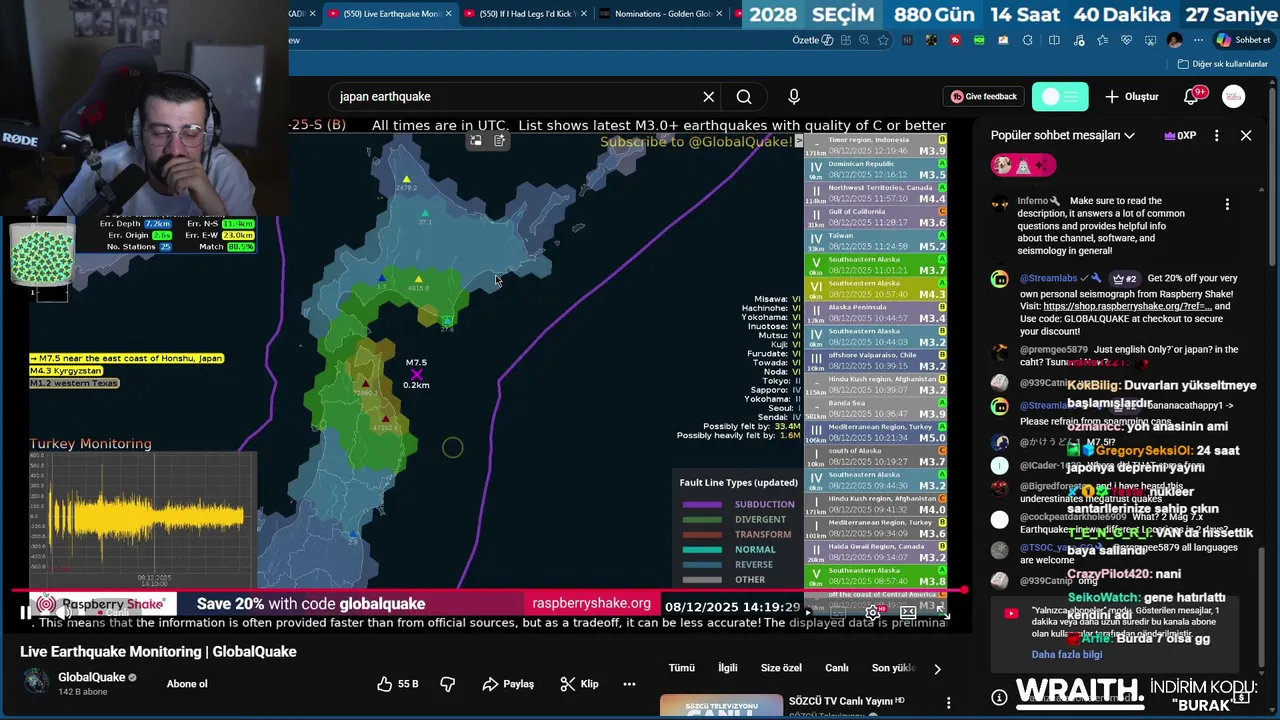The height and width of the screenshot is (720, 1280).
Task: Click the red live progress bar
Action: click(x=490, y=591)
